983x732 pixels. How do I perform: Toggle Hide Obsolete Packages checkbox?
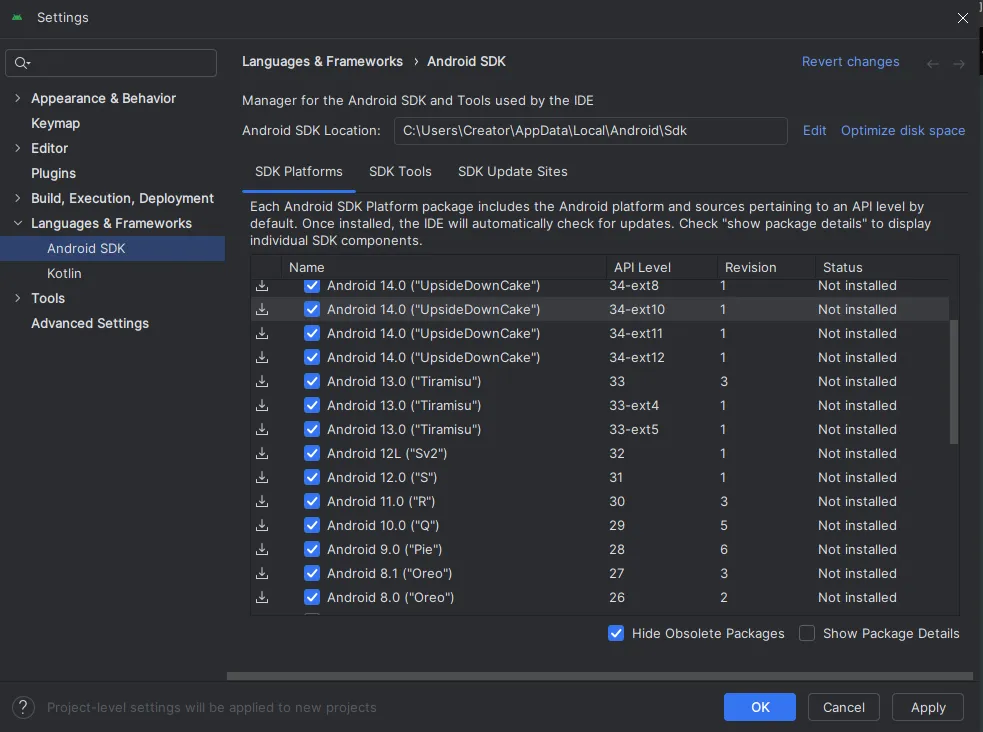(x=616, y=634)
